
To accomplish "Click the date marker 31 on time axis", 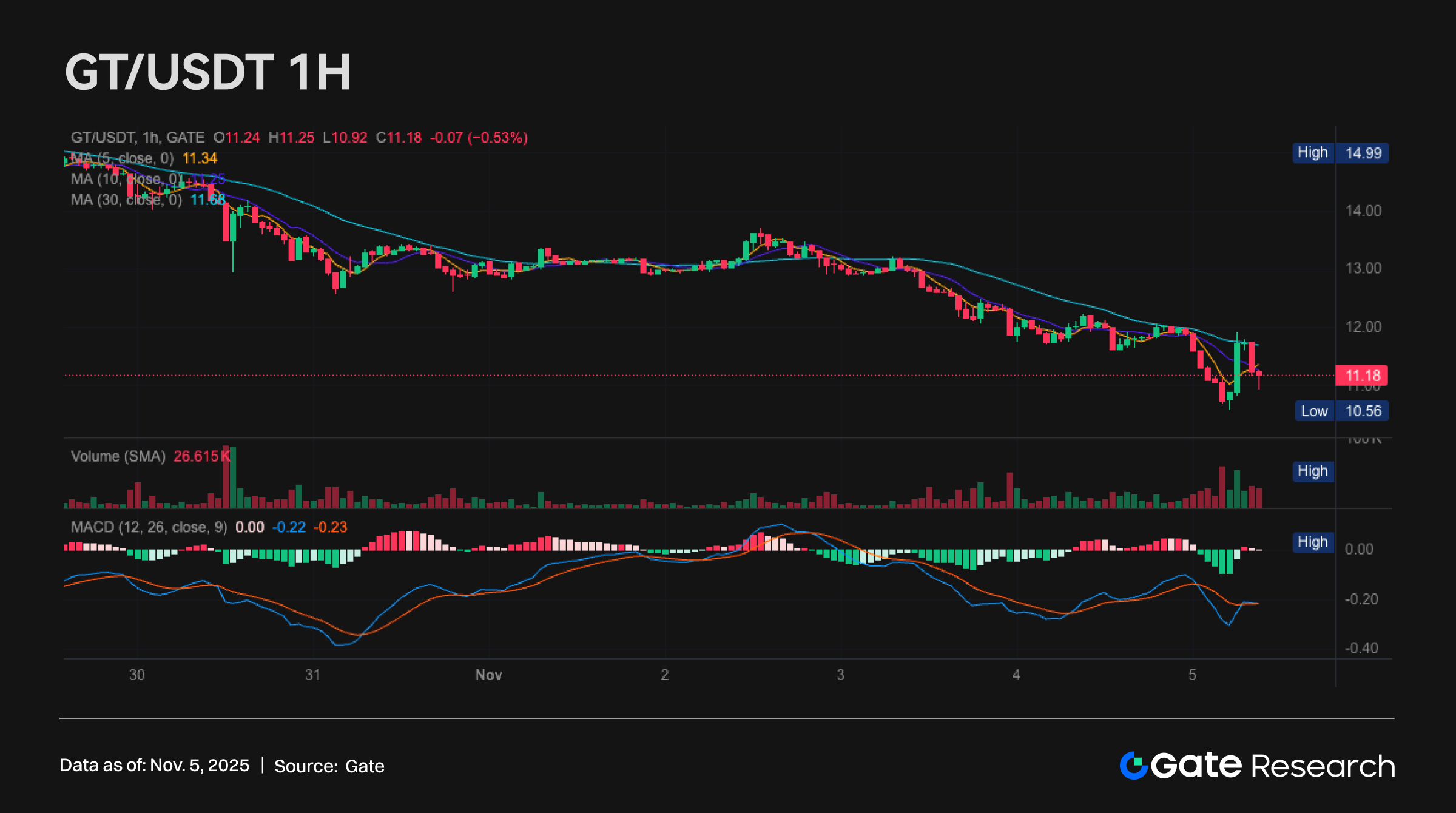I will (312, 675).
